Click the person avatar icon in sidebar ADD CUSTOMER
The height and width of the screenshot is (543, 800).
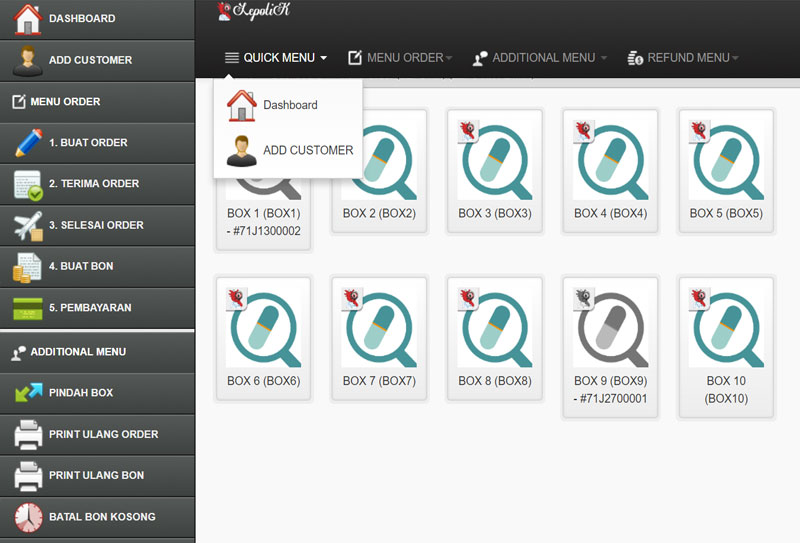point(28,61)
